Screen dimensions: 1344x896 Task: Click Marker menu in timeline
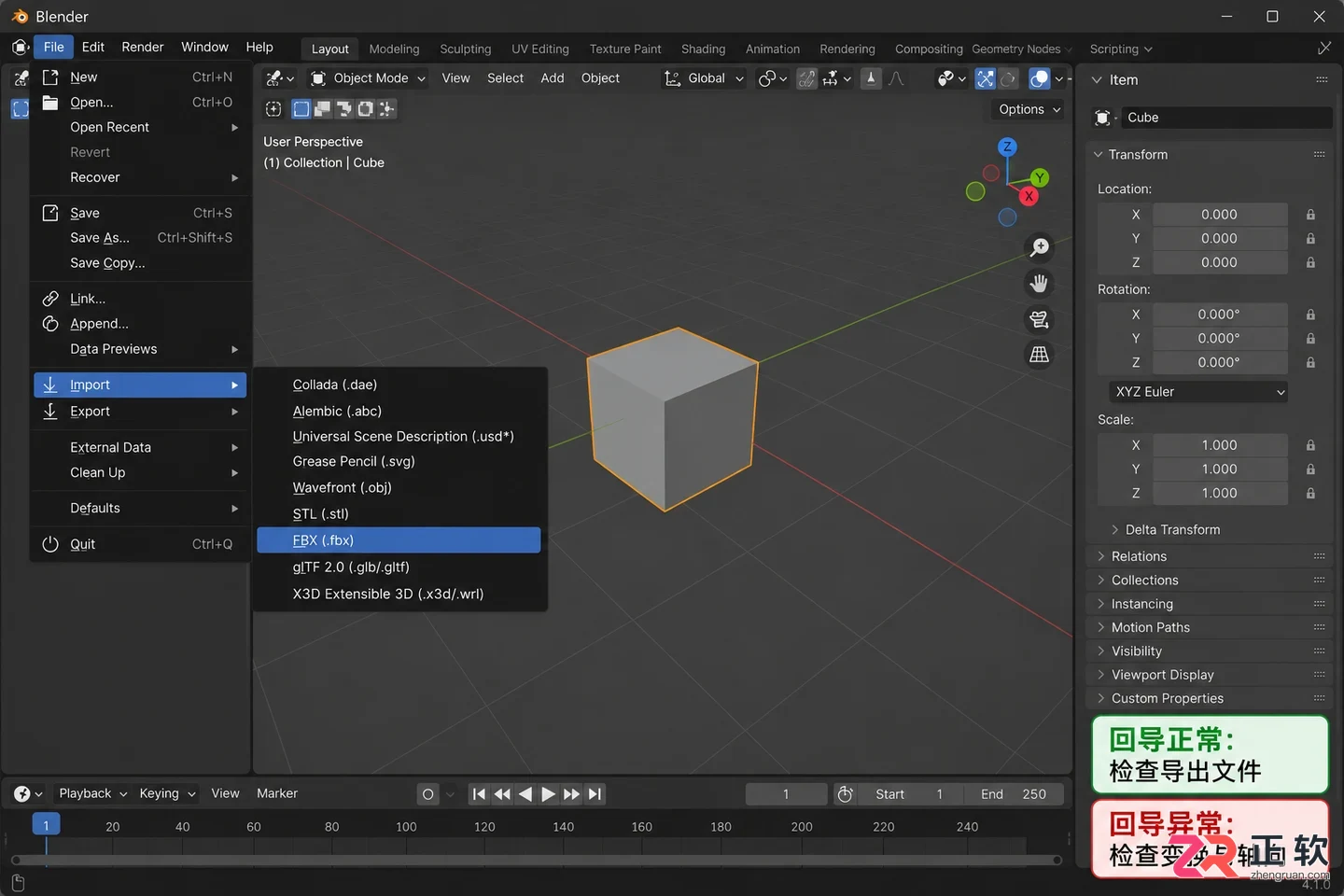277,794
